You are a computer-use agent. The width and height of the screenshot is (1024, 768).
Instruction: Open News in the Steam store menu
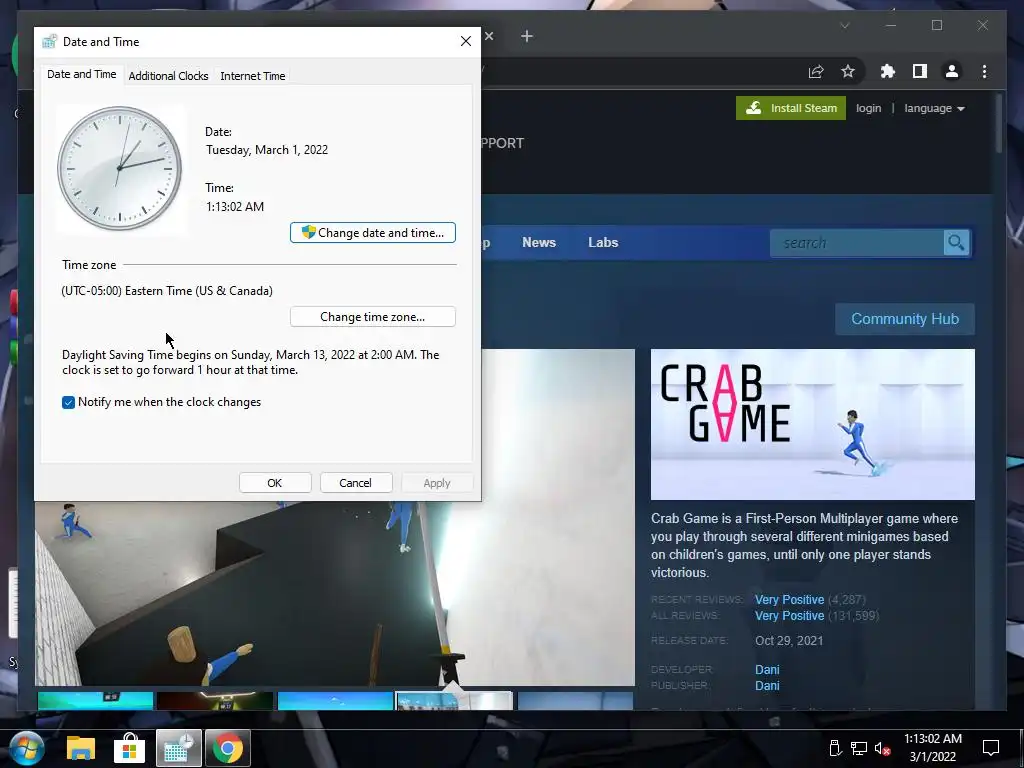[x=539, y=242]
